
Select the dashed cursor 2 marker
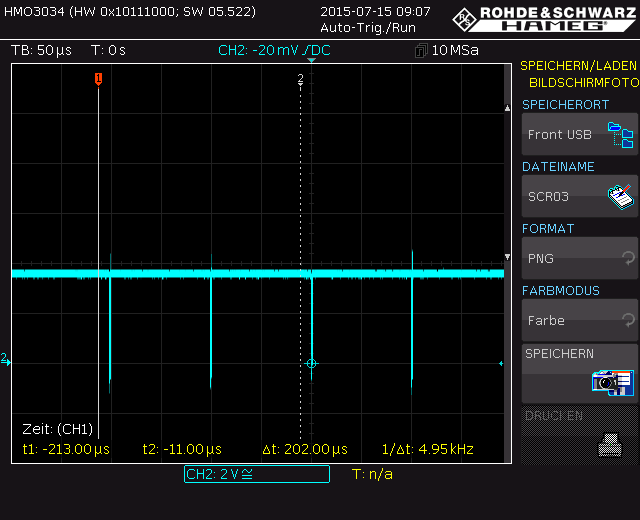pos(300,78)
